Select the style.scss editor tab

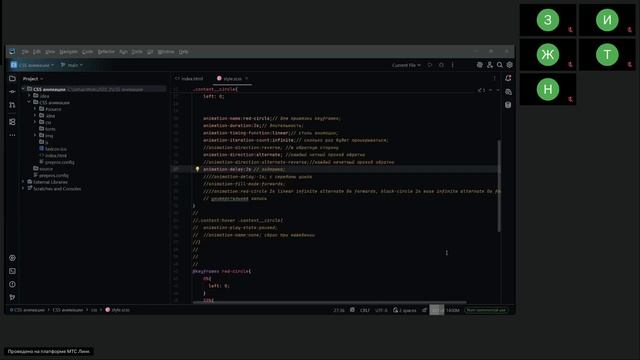229,79
